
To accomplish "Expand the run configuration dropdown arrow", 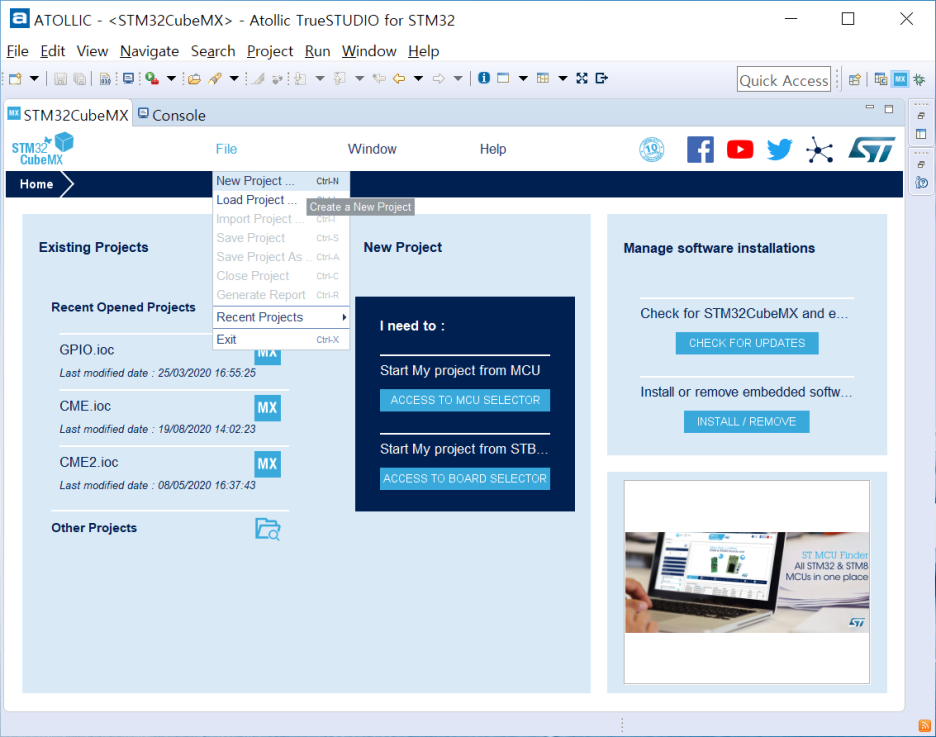I will [x=171, y=78].
